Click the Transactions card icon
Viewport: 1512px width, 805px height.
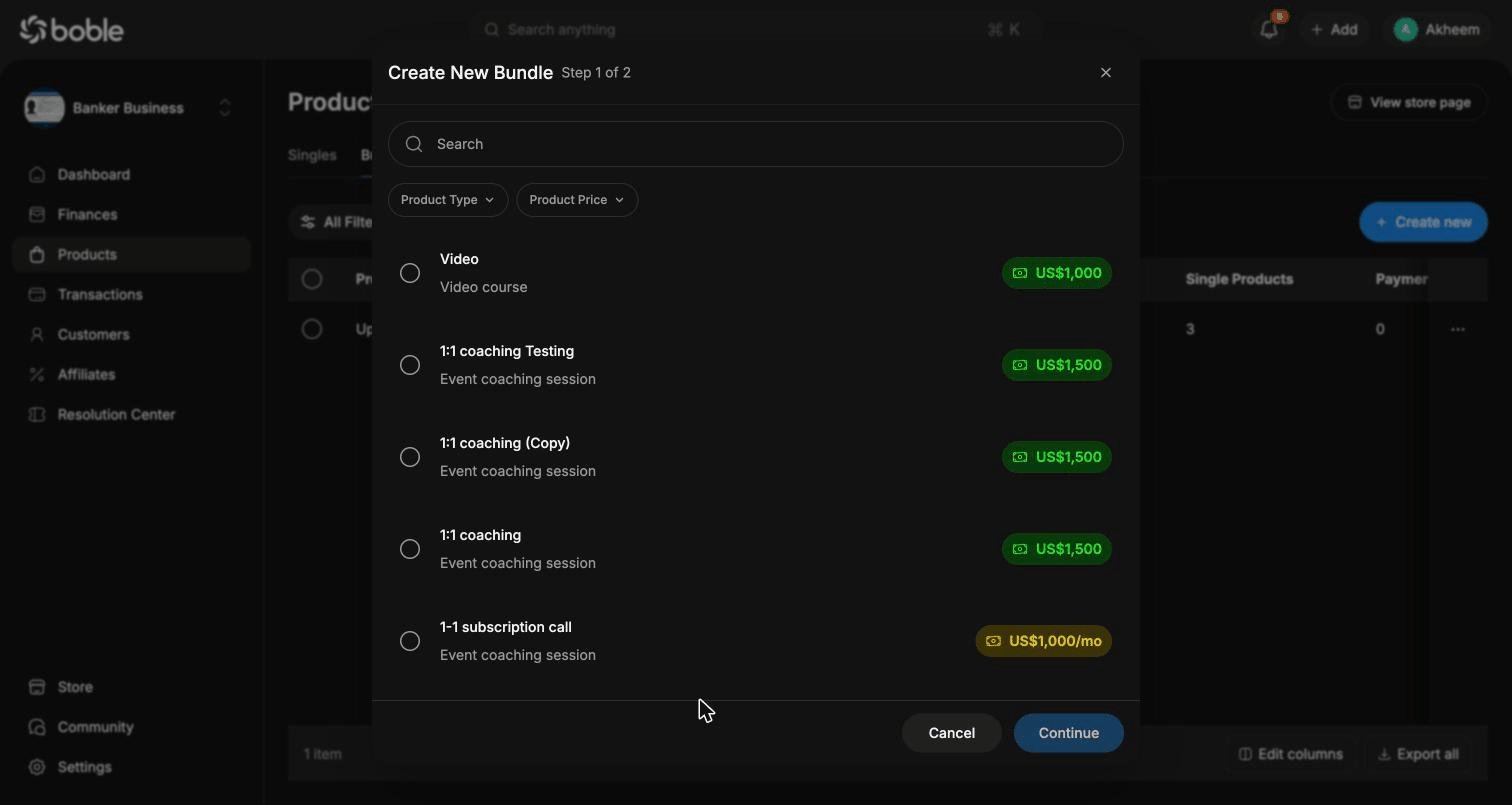(37, 295)
